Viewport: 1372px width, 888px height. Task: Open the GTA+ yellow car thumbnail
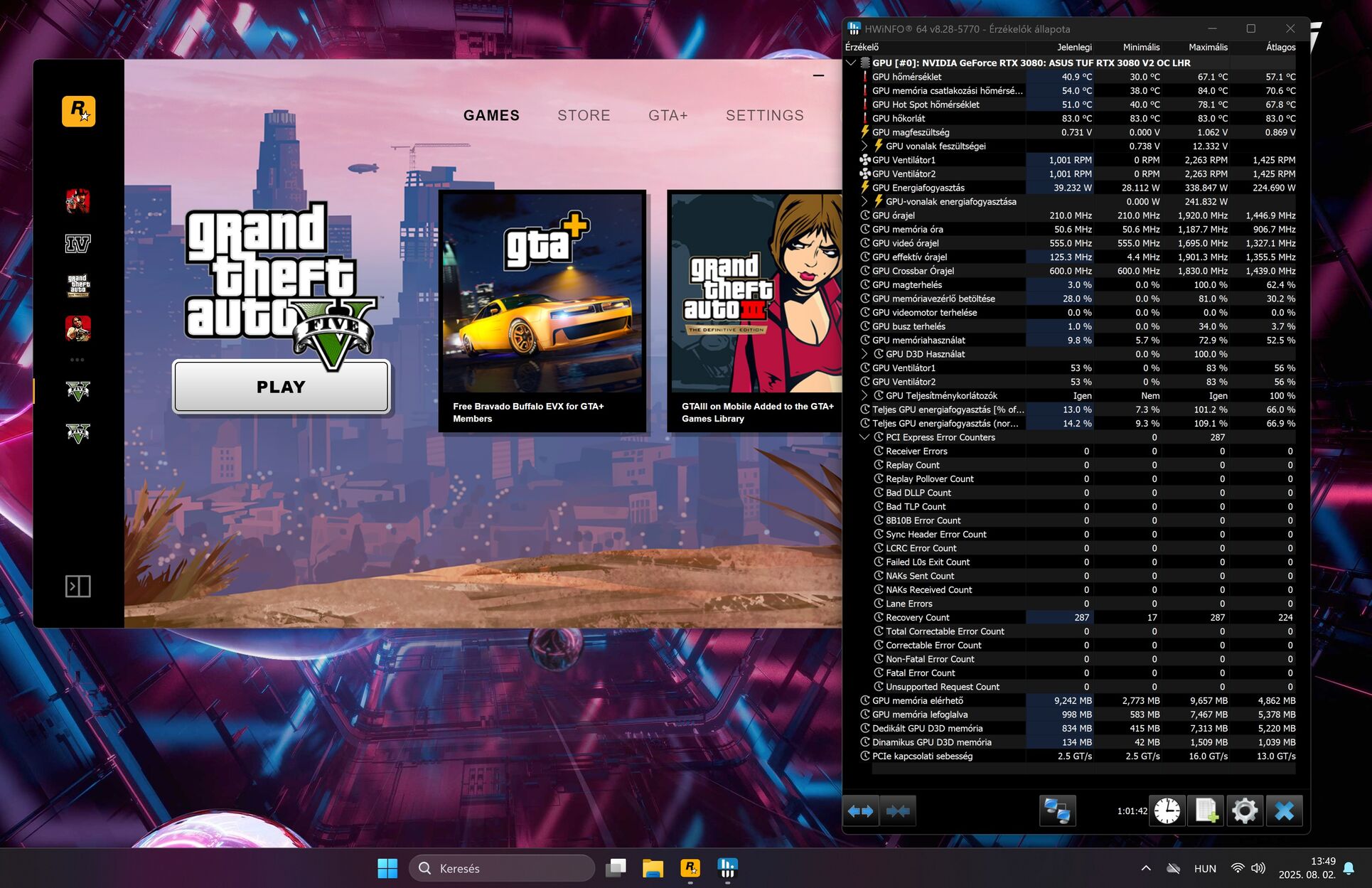tap(542, 293)
